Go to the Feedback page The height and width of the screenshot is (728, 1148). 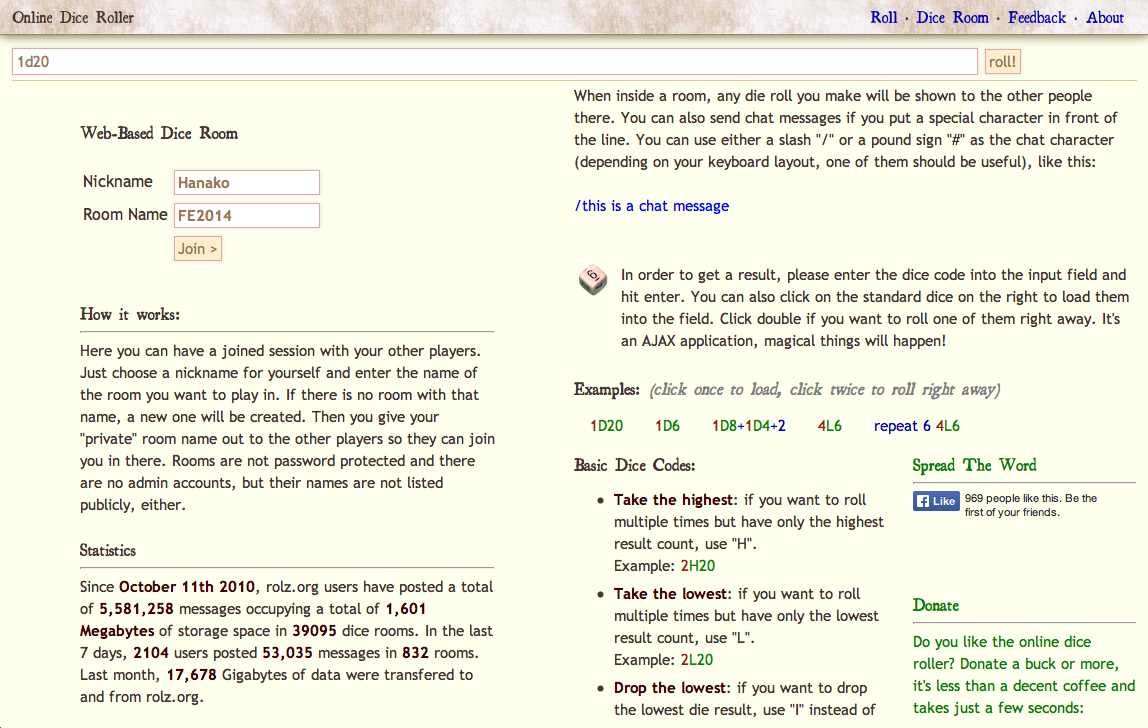coord(1037,17)
